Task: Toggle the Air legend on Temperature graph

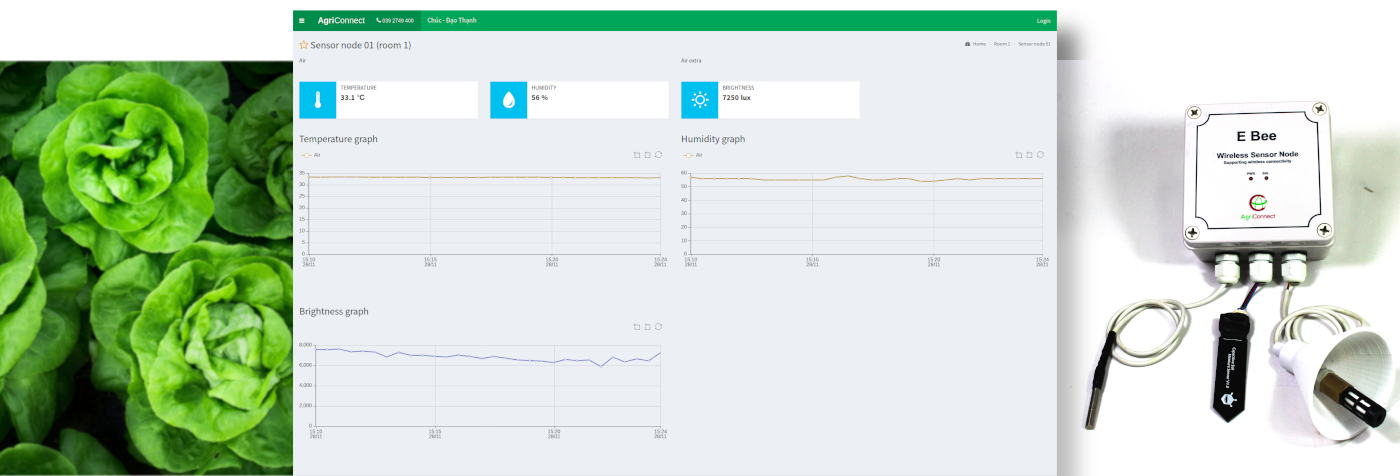Action: 311,155
